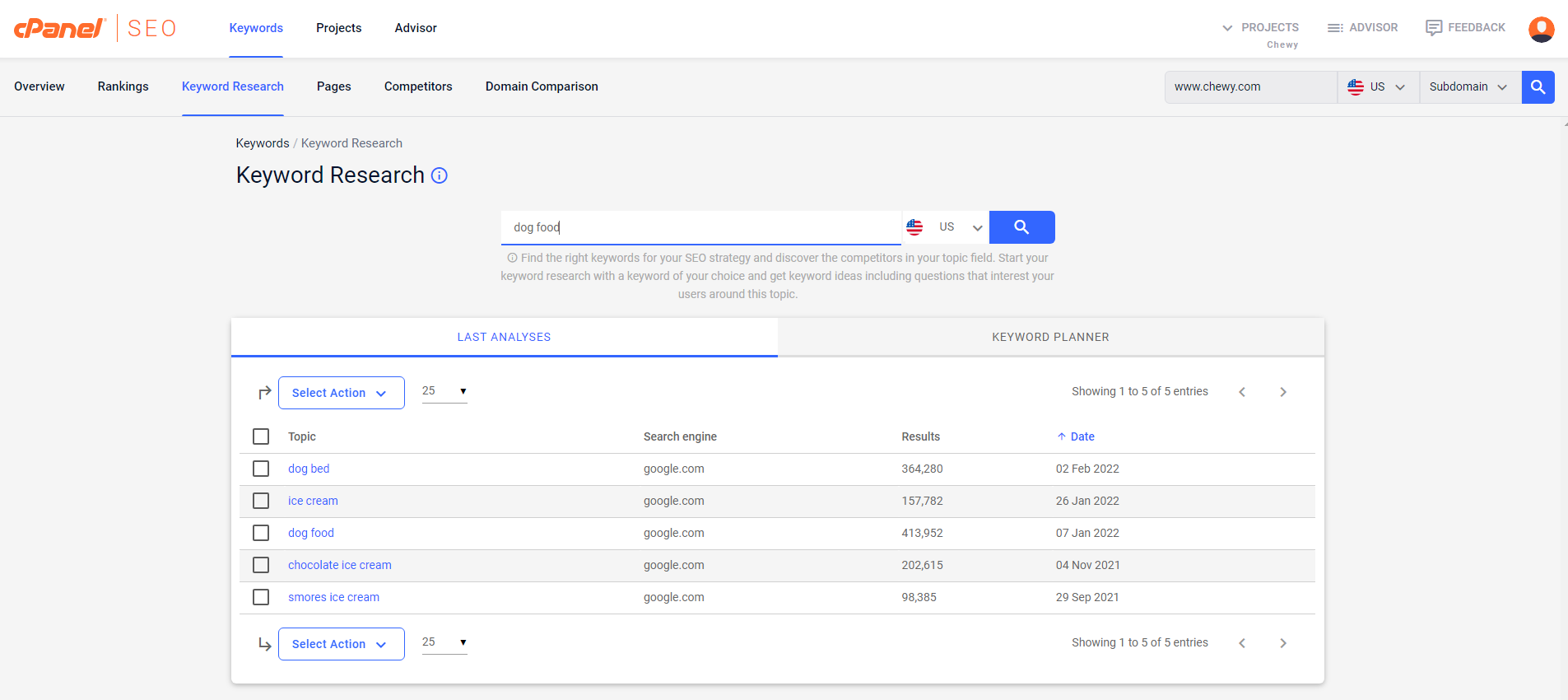The height and width of the screenshot is (700, 1568).
Task: Open the Keyword Research sub-tab
Action: tap(233, 86)
